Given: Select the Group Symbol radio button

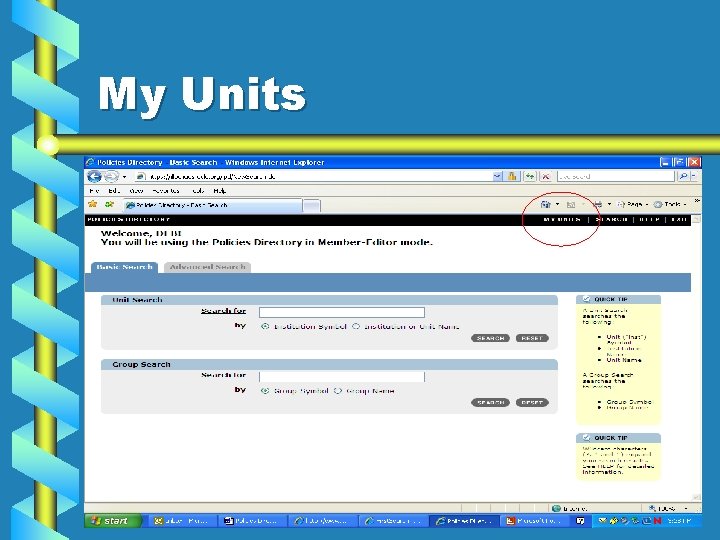Looking at the screenshot, I should (x=265, y=391).
